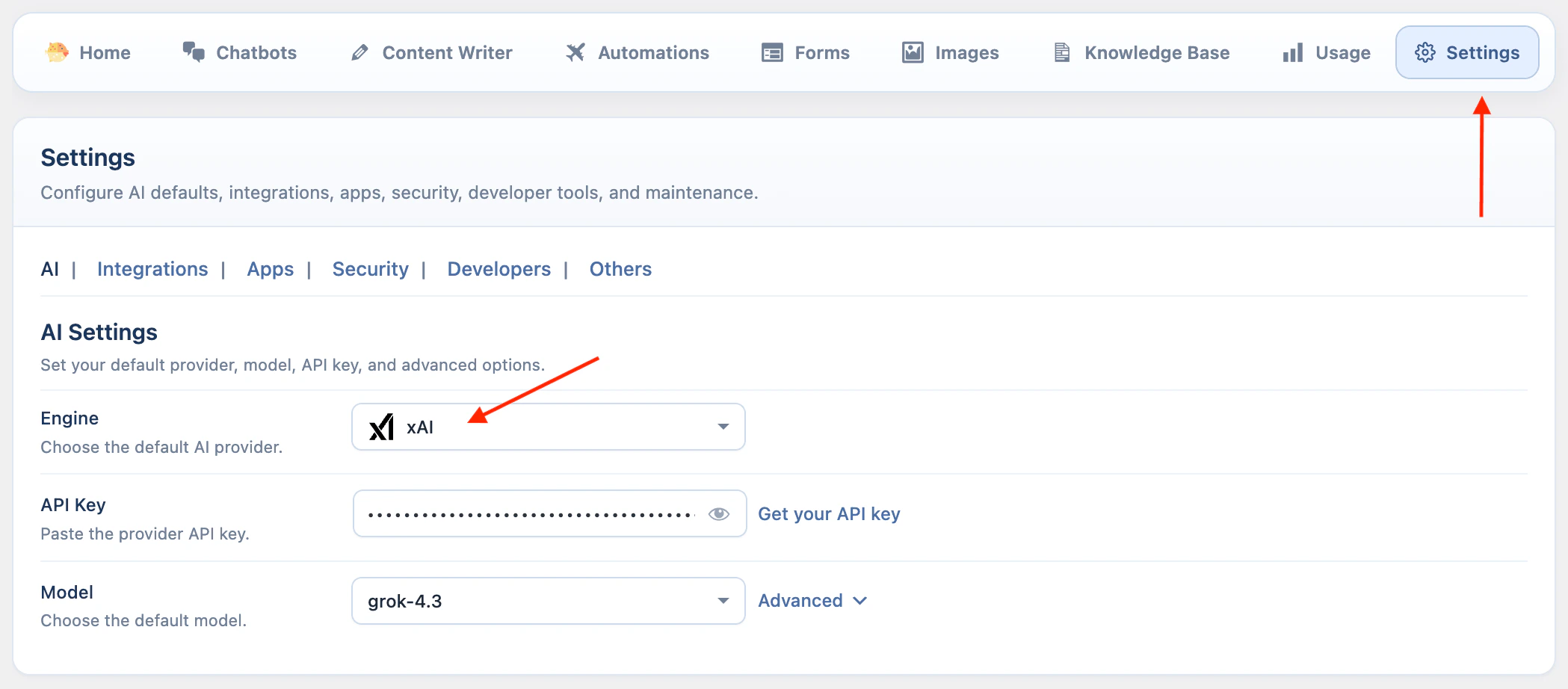Image resolution: width=1568 pixels, height=689 pixels.
Task: Switch to the Developers tab
Action: (x=499, y=270)
